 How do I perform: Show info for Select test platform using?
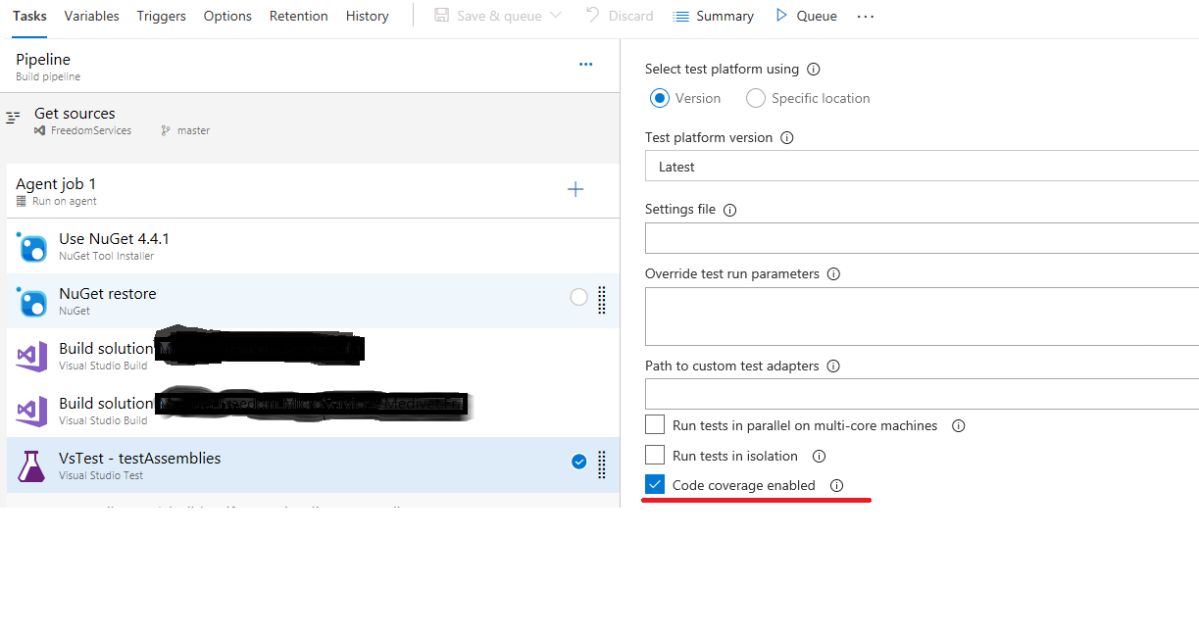point(814,69)
